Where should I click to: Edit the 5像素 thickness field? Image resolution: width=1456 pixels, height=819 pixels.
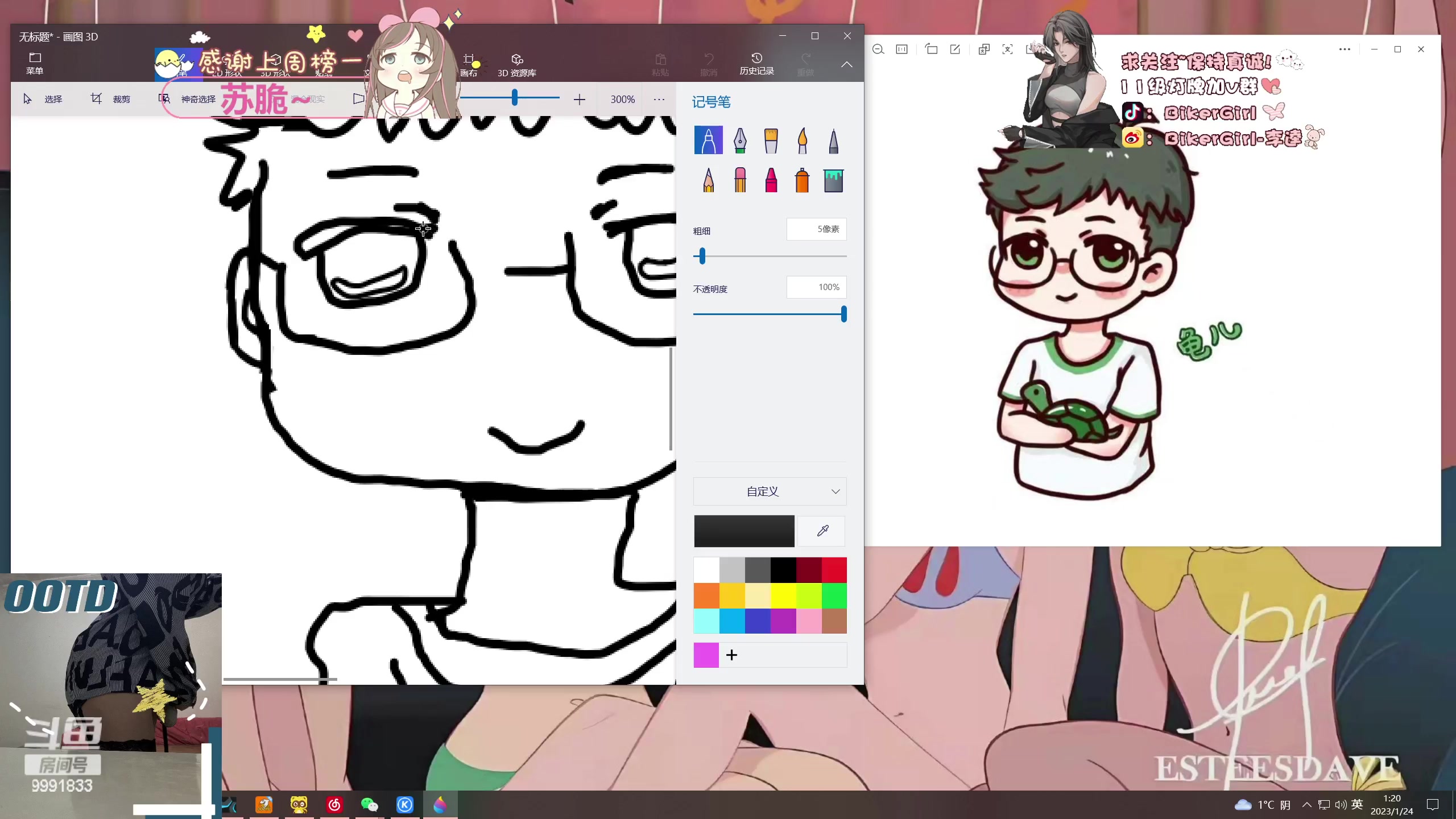click(816, 229)
